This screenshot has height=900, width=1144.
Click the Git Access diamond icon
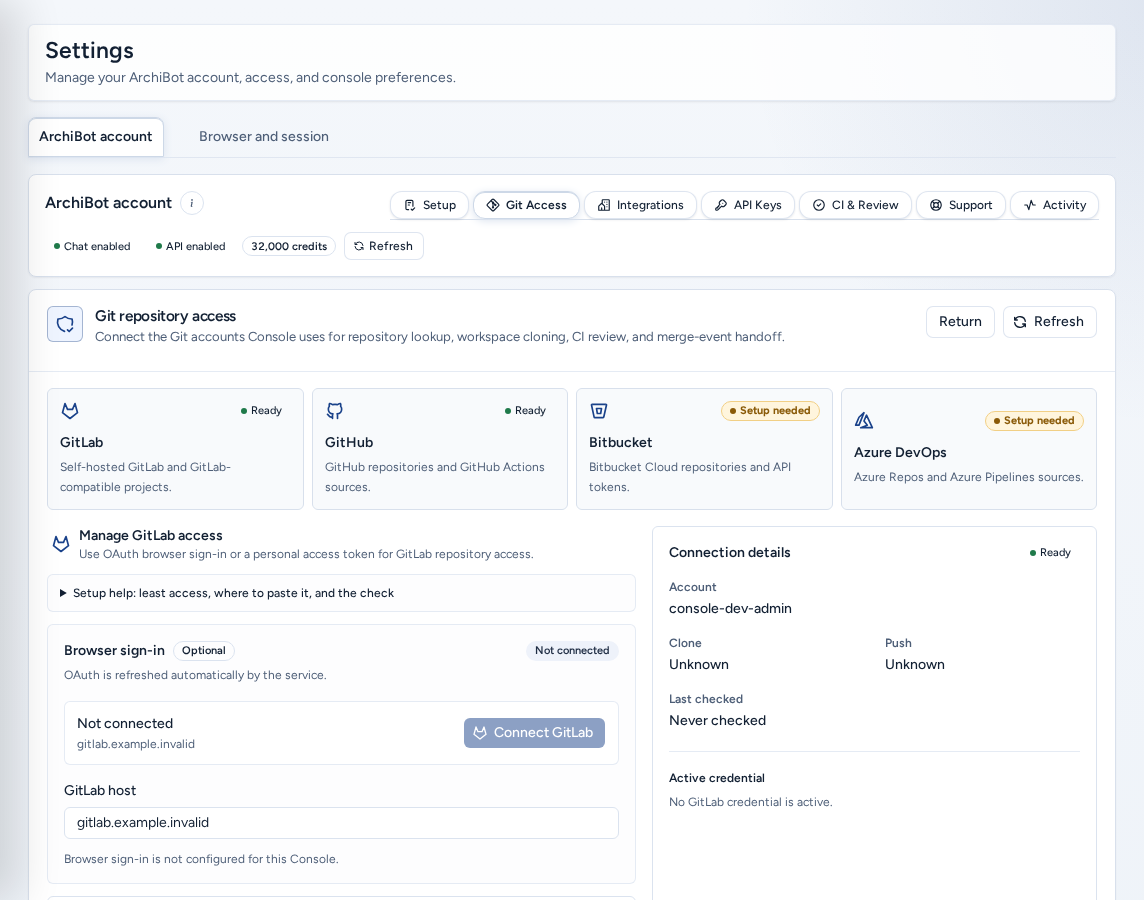493,205
